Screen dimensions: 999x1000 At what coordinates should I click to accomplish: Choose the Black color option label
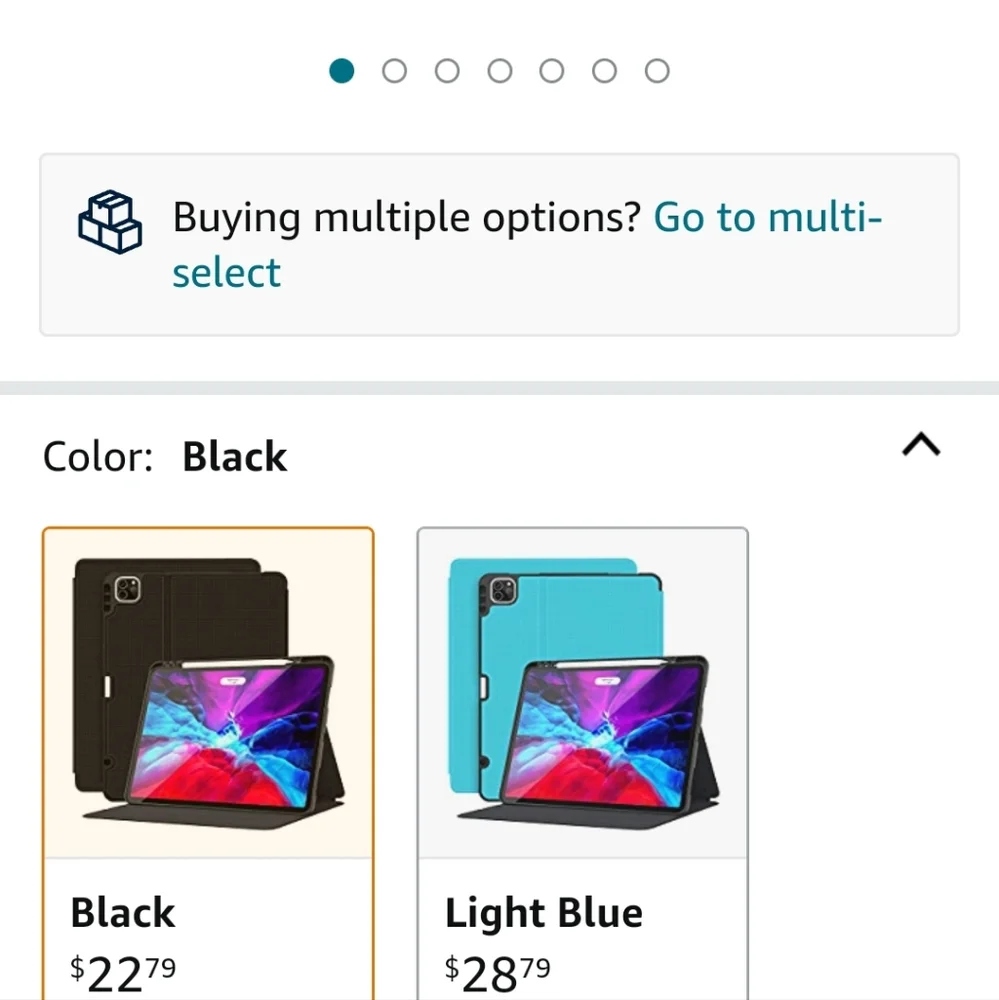(x=122, y=913)
